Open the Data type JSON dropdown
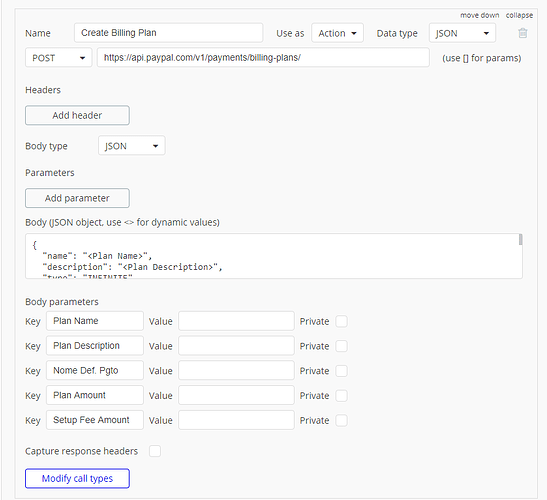Image resolution: width=547 pixels, height=500 pixels. [462, 33]
